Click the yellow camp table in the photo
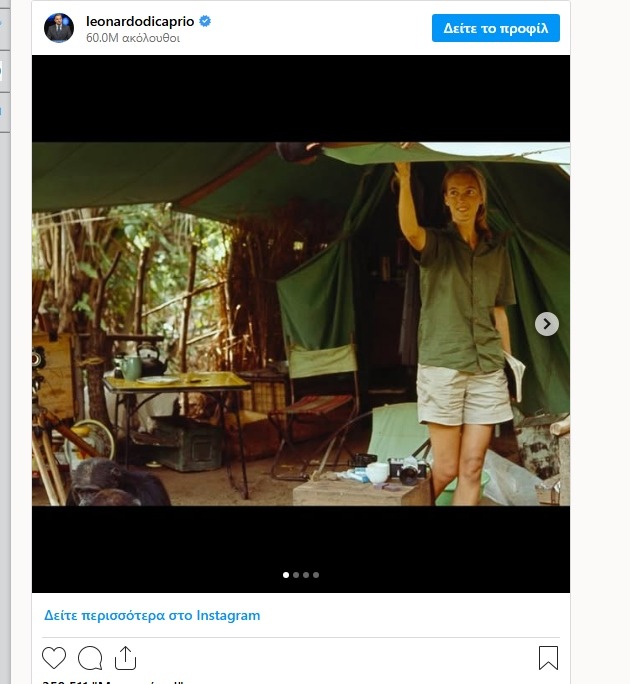 pos(175,382)
